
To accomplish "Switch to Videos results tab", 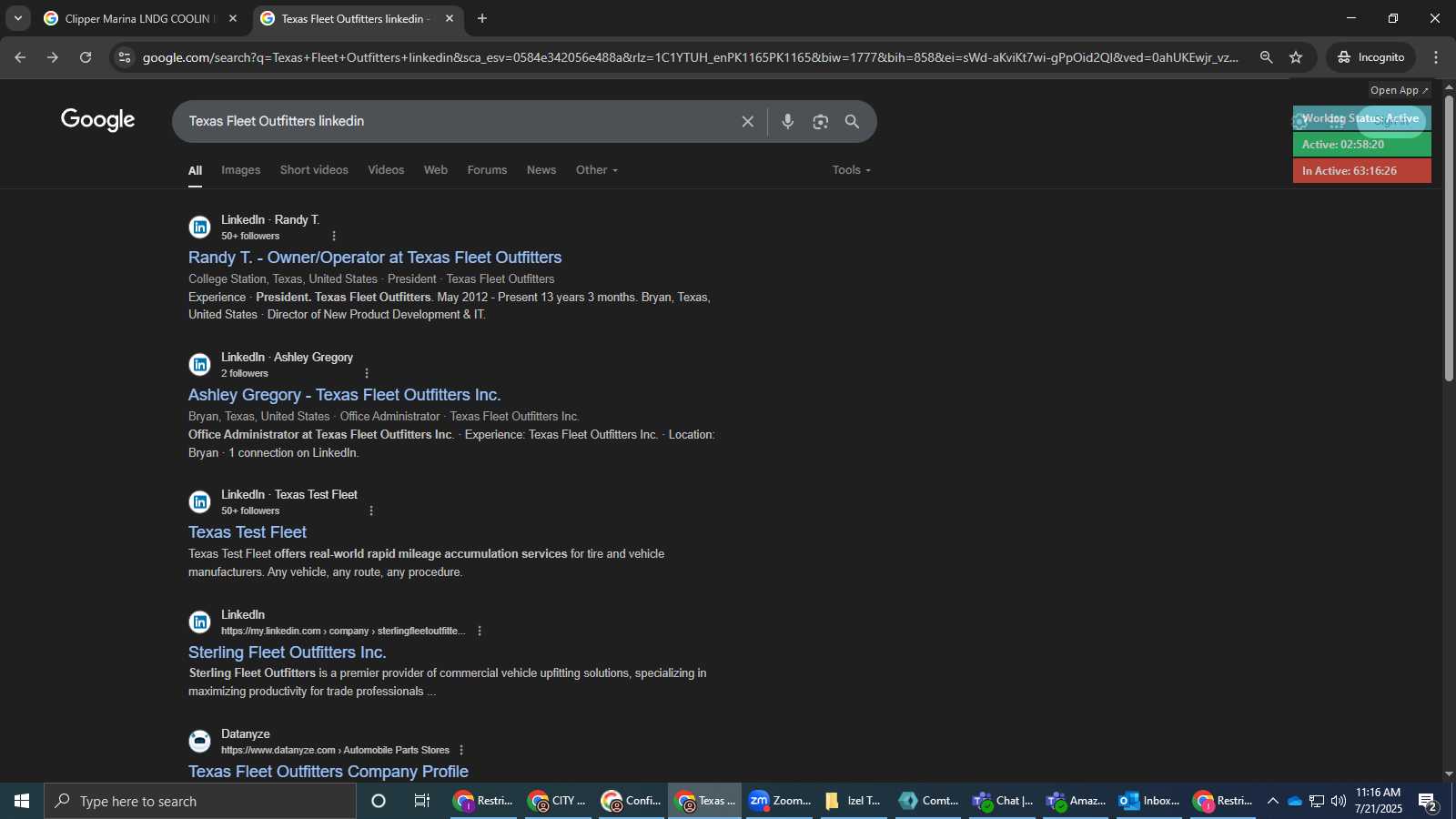I will tap(386, 170).
